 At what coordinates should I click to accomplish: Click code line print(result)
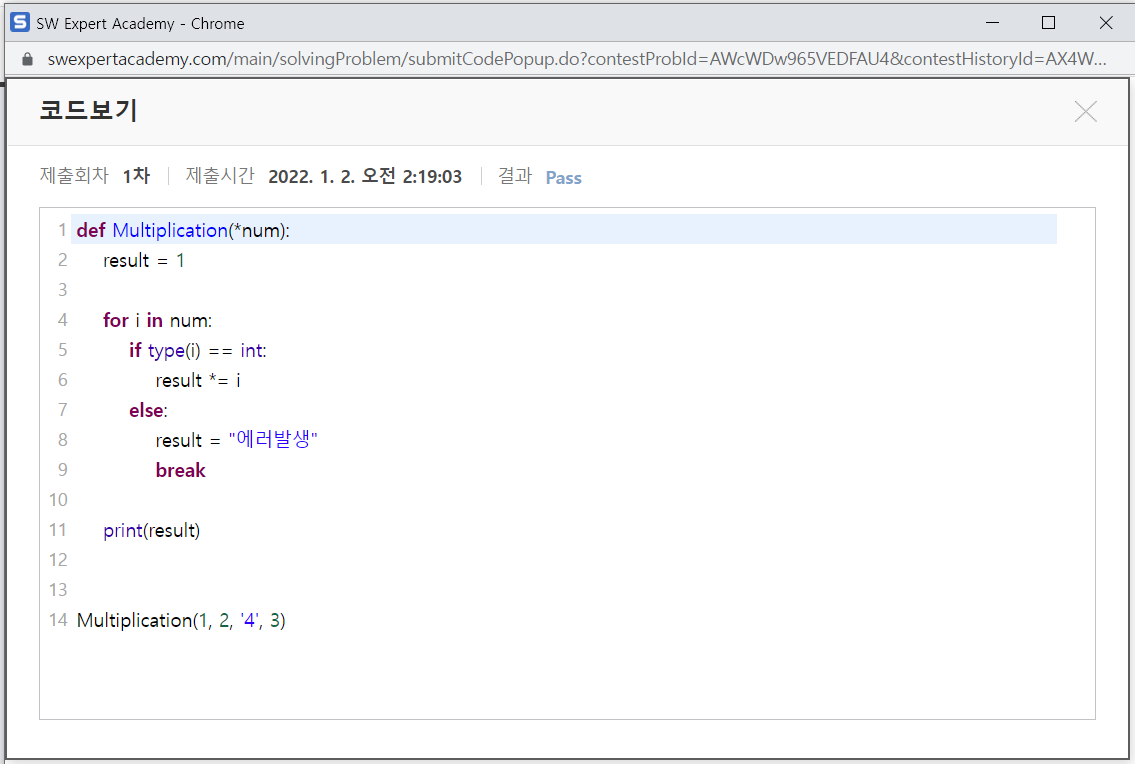(151, 530)
